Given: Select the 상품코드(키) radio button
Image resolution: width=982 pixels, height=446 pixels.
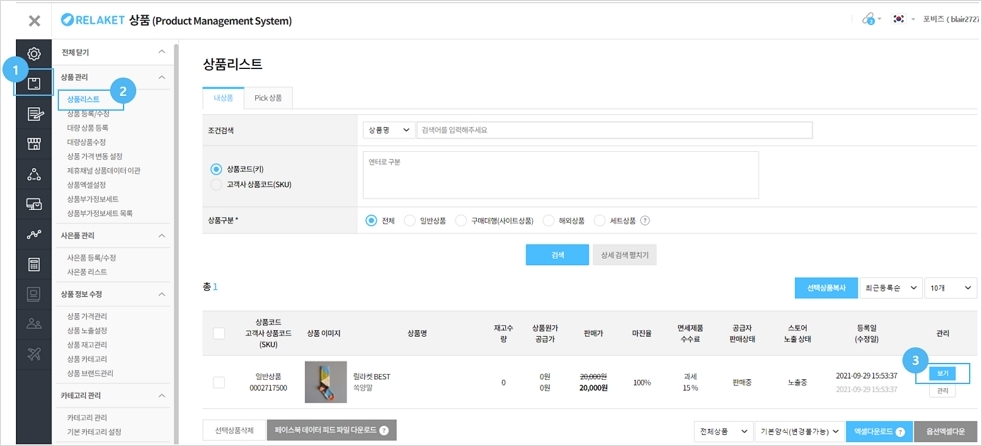Looking at the screenshot, I should (216, 170).
